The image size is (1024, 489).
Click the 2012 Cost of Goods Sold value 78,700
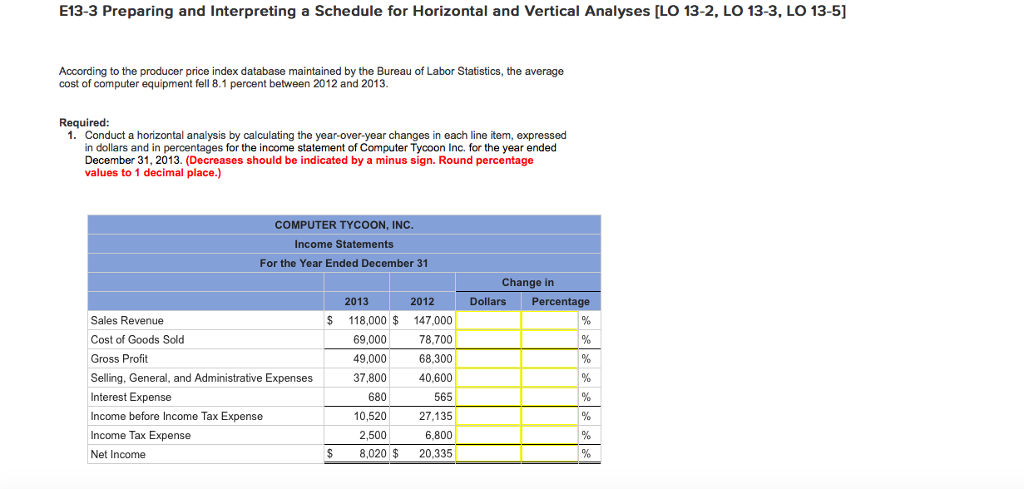tap(436, 339)
